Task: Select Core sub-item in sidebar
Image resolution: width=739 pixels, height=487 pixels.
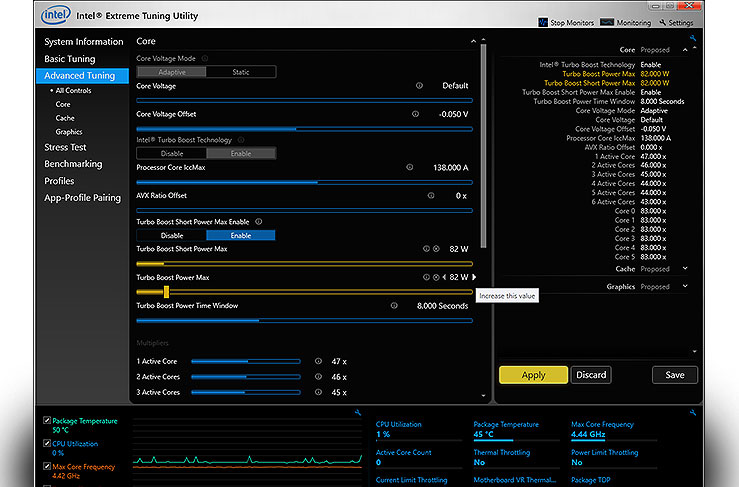Action: tap(63, 104)
